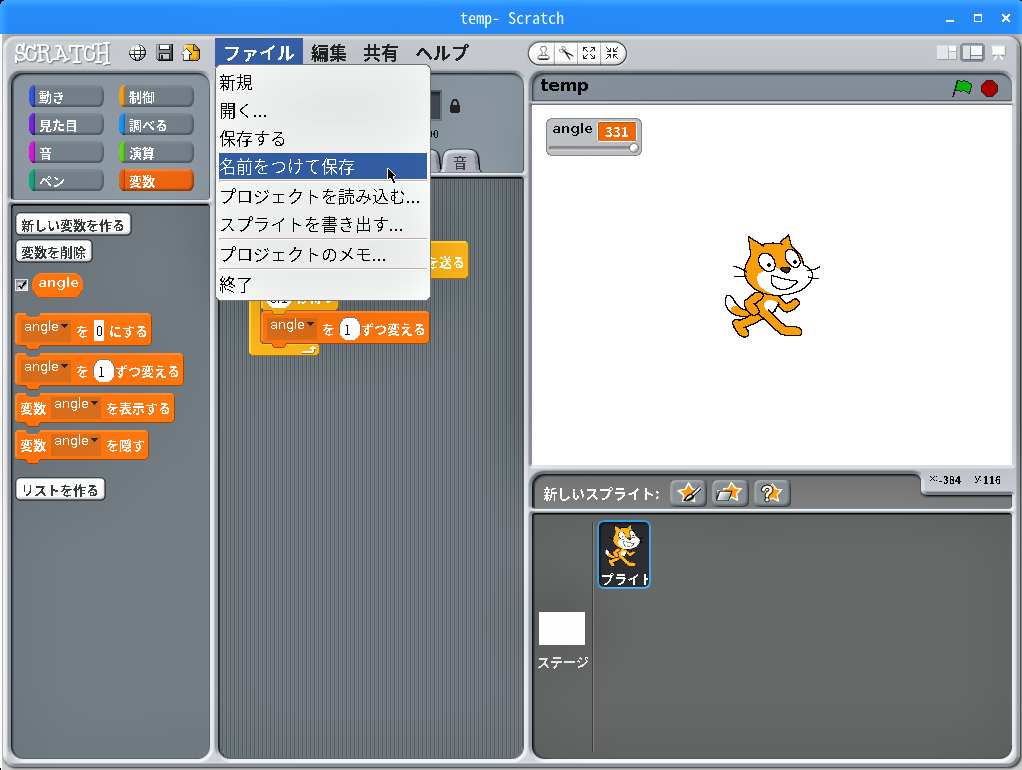1022x770 pixels.
Task: Open angle dropdown in 'を表示する' block
Action: pos(76,405)
